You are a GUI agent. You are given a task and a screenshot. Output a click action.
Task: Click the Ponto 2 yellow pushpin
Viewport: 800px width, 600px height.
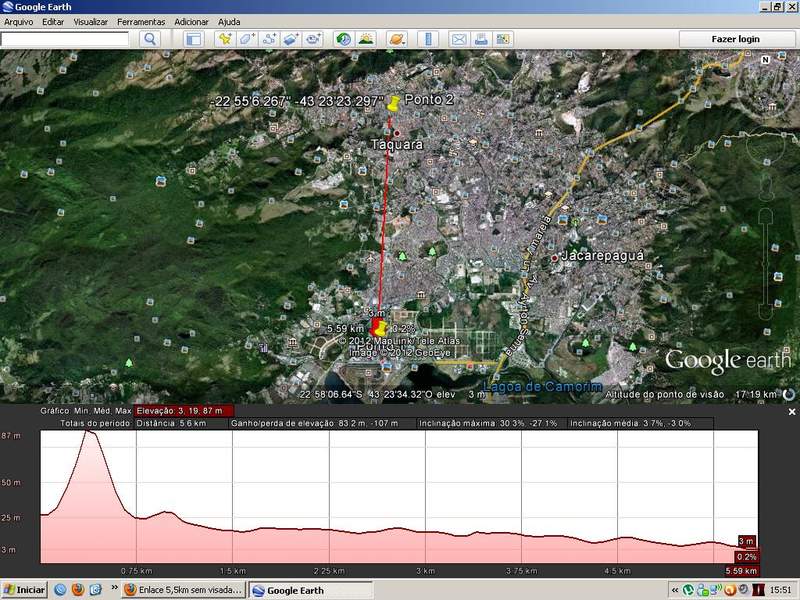(393, 104)
